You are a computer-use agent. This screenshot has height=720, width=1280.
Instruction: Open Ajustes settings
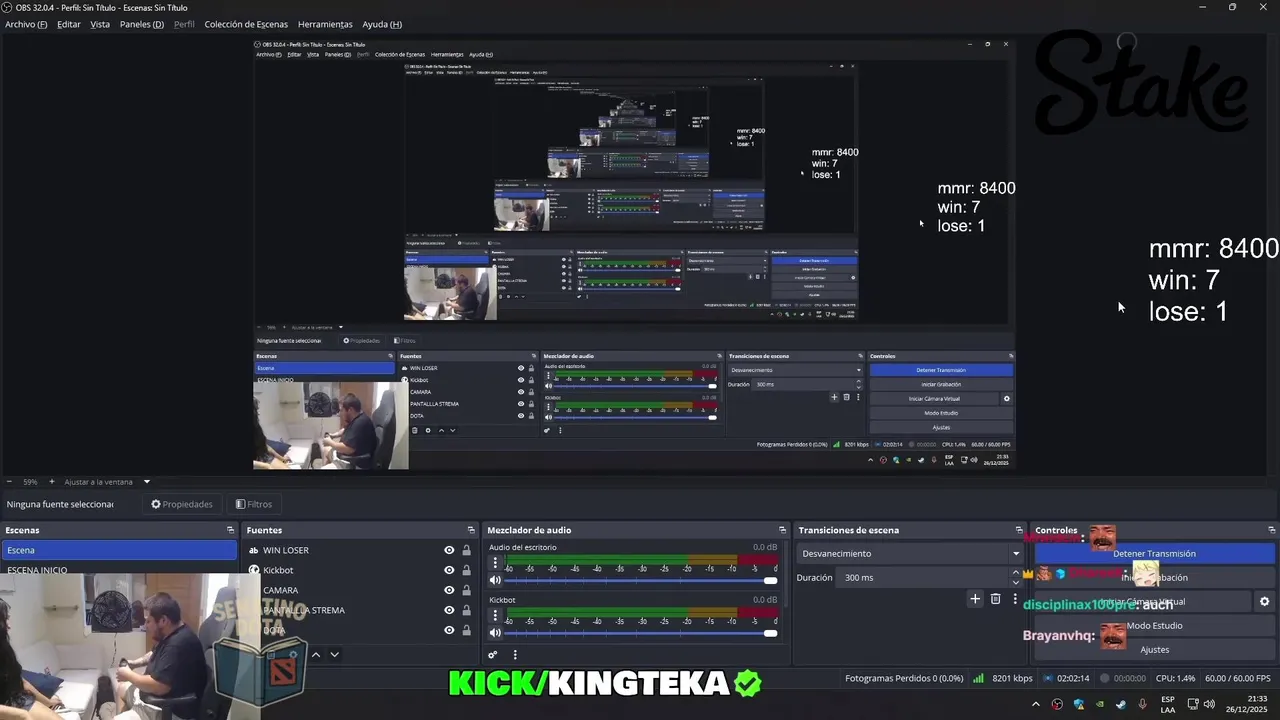(1155, 649)
